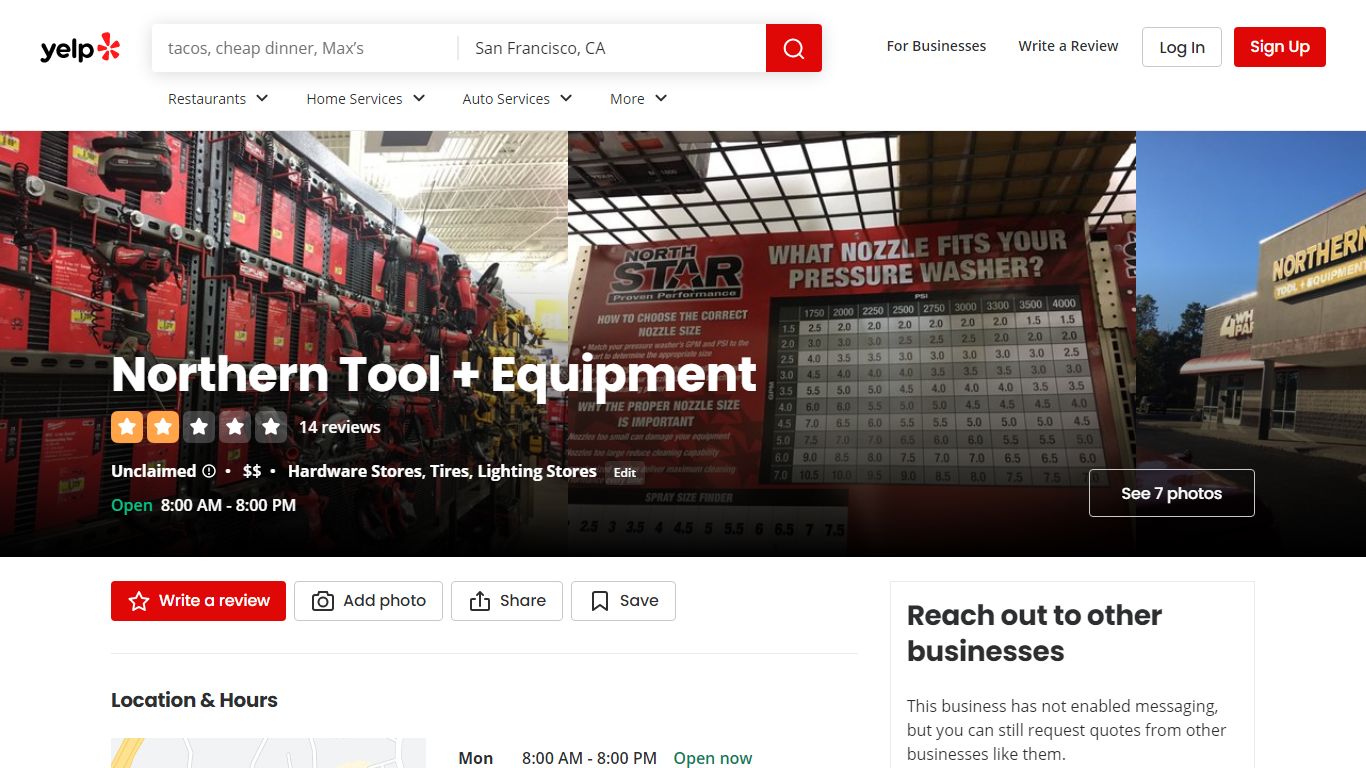This screenshot has width=1366, height=768.
Task: Click the Location & Hours heading
Action: tap(194, 700)
